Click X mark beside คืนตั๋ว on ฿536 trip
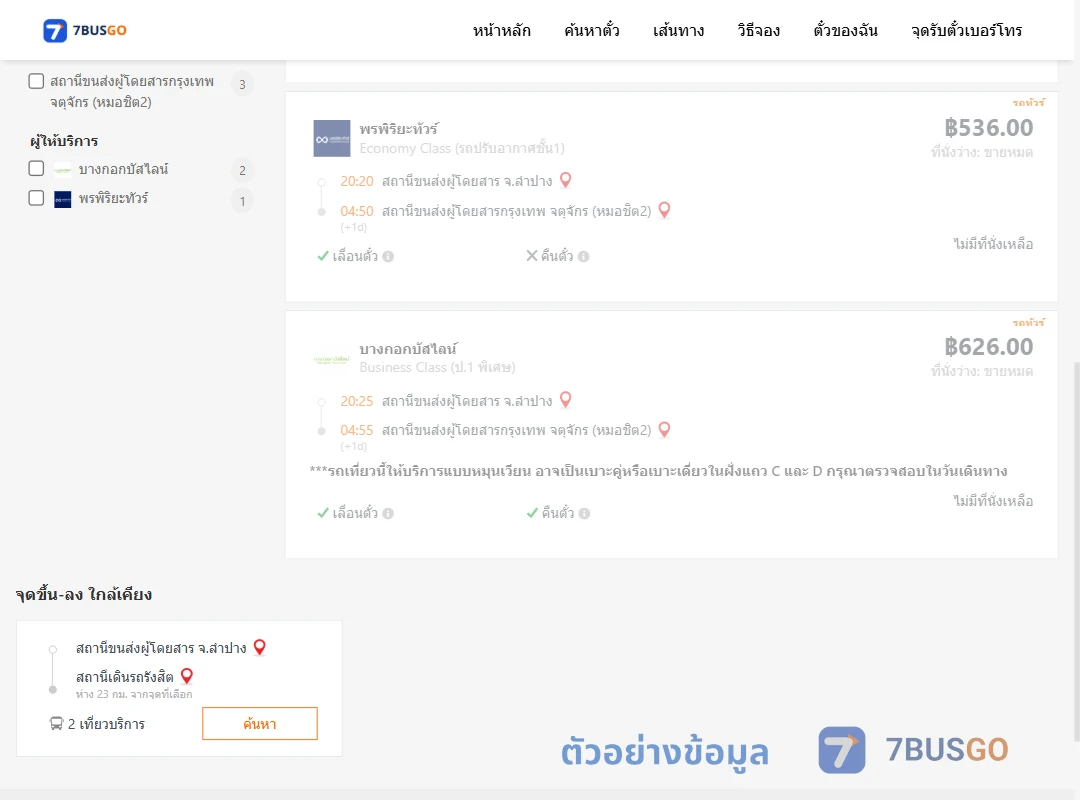 tap(532, 256)
